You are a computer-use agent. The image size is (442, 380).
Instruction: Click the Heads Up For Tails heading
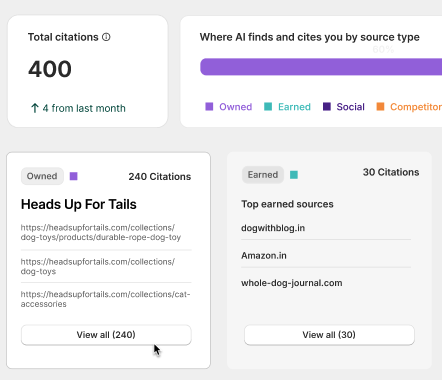(79, 204)
